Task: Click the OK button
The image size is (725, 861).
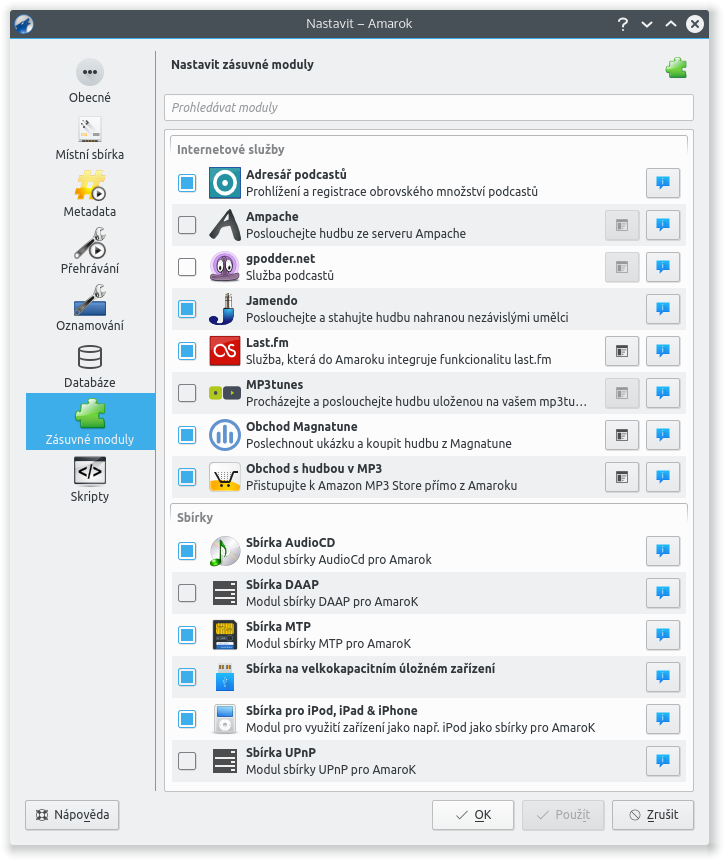Action: click(x=473, y=815)
